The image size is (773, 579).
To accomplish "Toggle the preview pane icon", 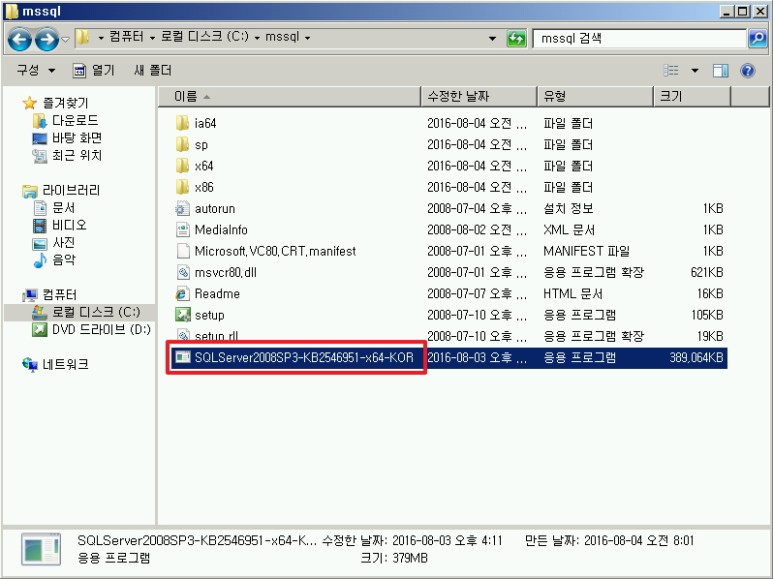I will [x=720, y=71].
